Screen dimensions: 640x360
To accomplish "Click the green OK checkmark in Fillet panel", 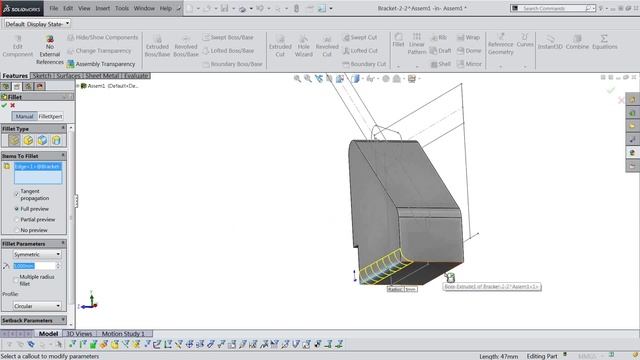I will pos(4,105).
